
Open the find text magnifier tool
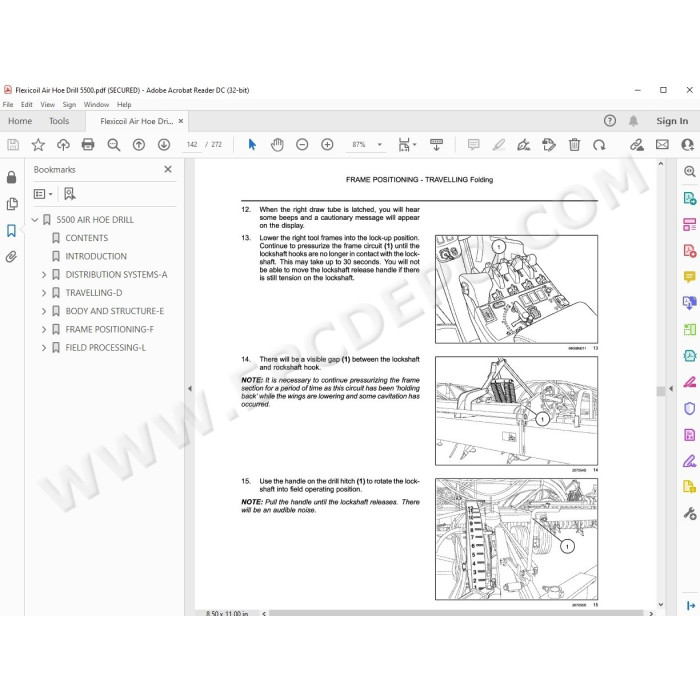tap(113, 145)
